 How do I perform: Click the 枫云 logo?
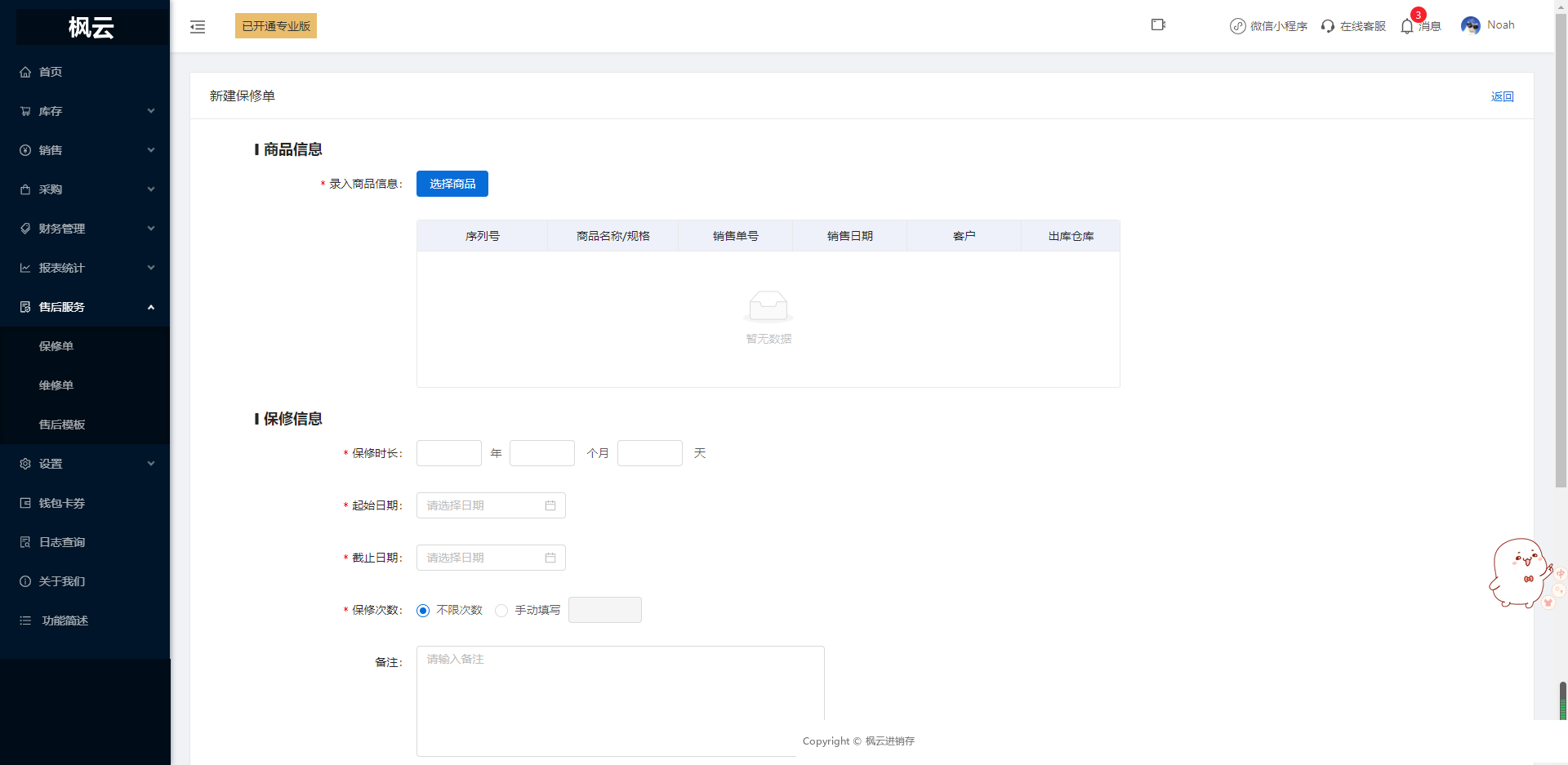pos(91,27)
